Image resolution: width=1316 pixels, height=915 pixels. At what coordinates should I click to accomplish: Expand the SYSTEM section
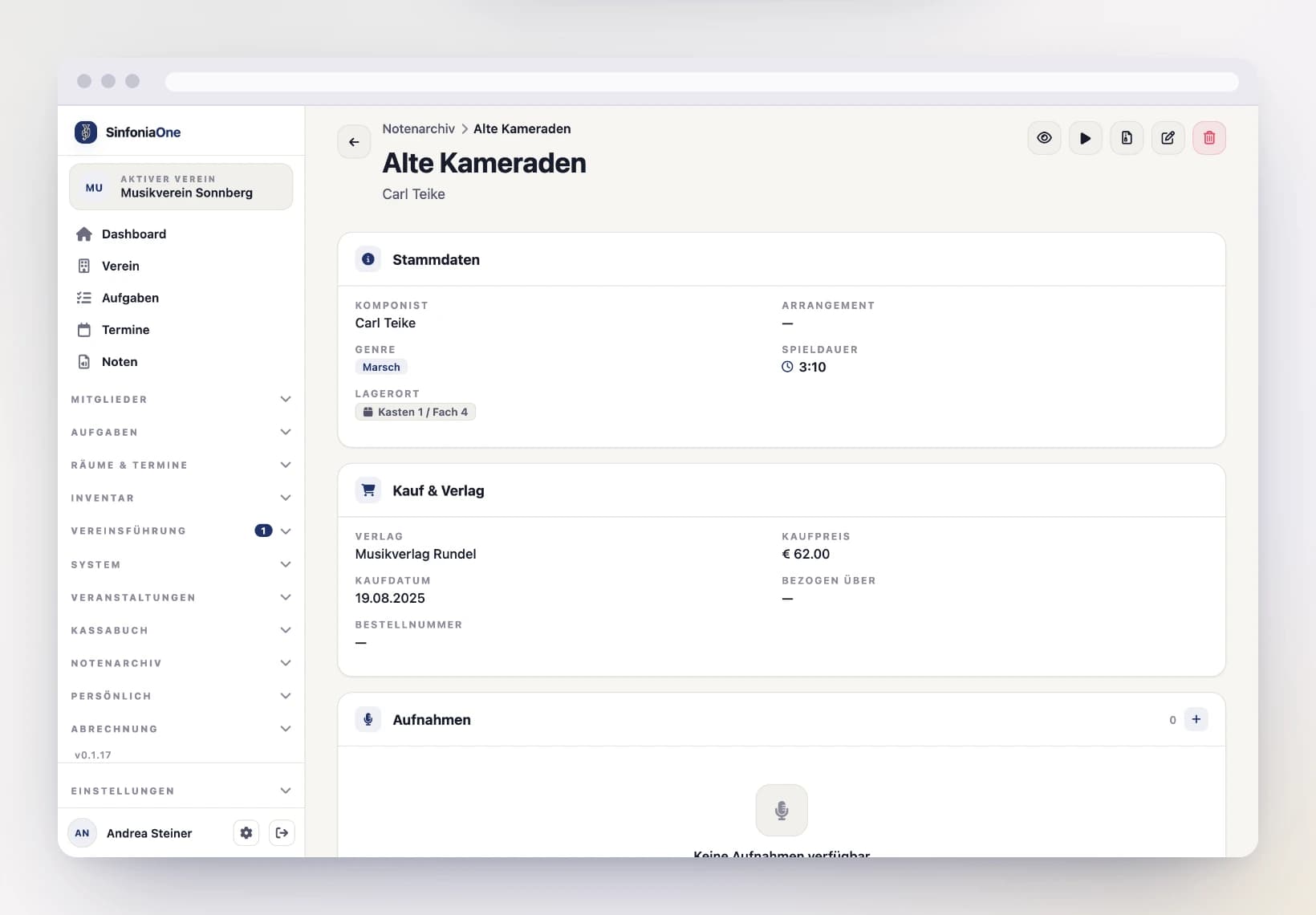pos(181,564)
